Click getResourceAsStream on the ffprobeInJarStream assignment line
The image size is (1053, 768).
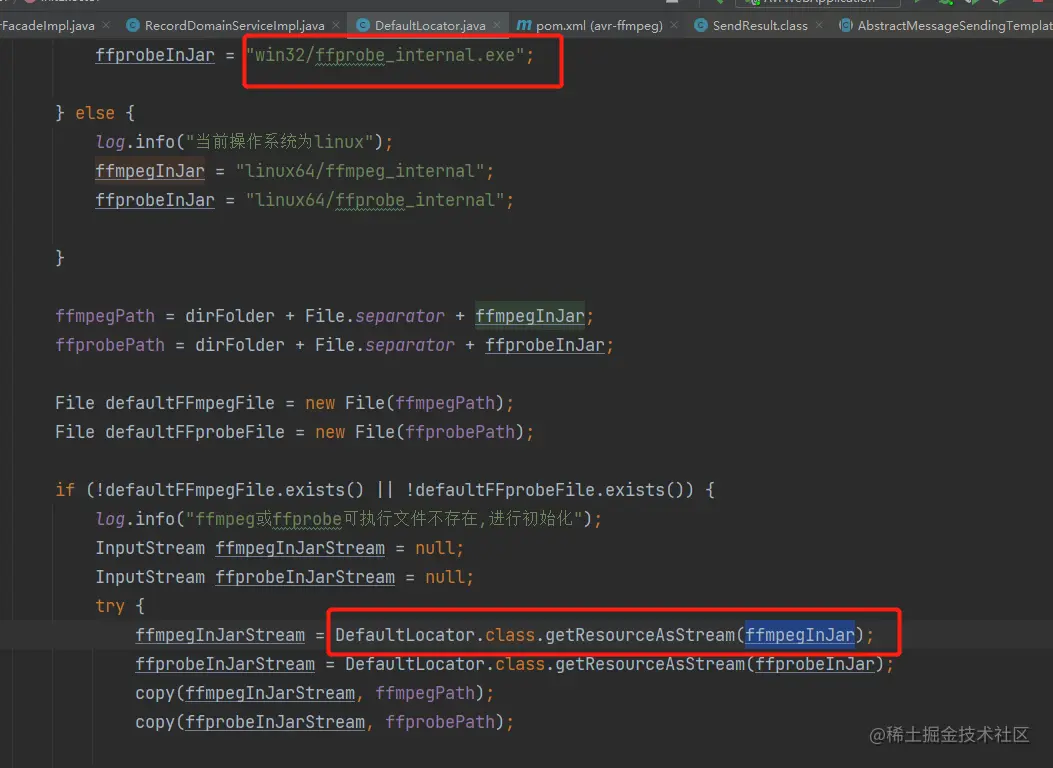tap(650, 664)
